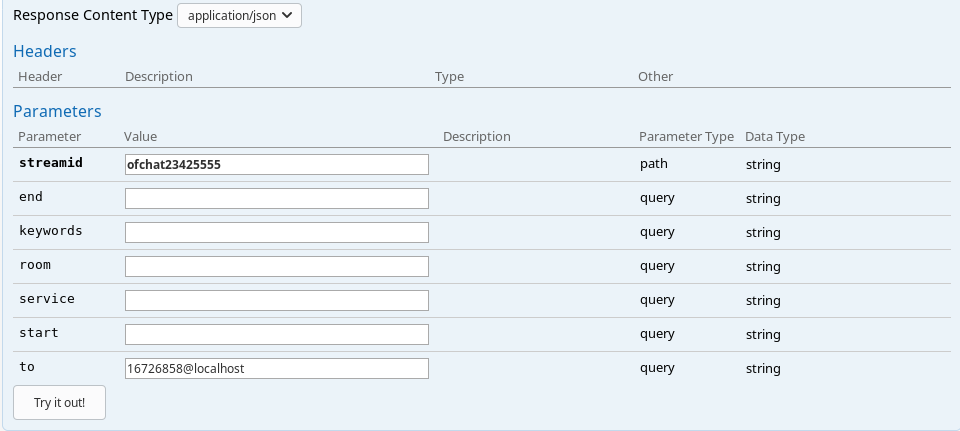Click the streamid value input field
This screenshot has width=960, height=431.
[x=276, y=164]
